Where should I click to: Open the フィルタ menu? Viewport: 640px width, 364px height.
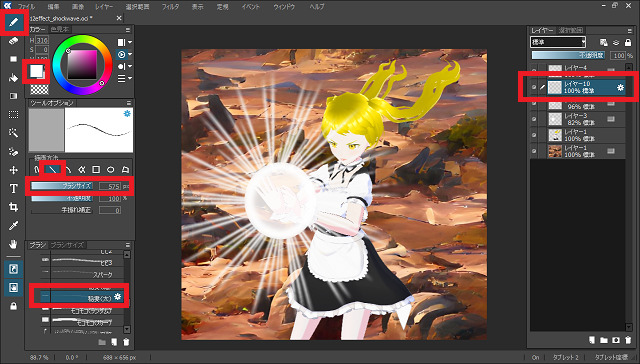tap(170, 7)
